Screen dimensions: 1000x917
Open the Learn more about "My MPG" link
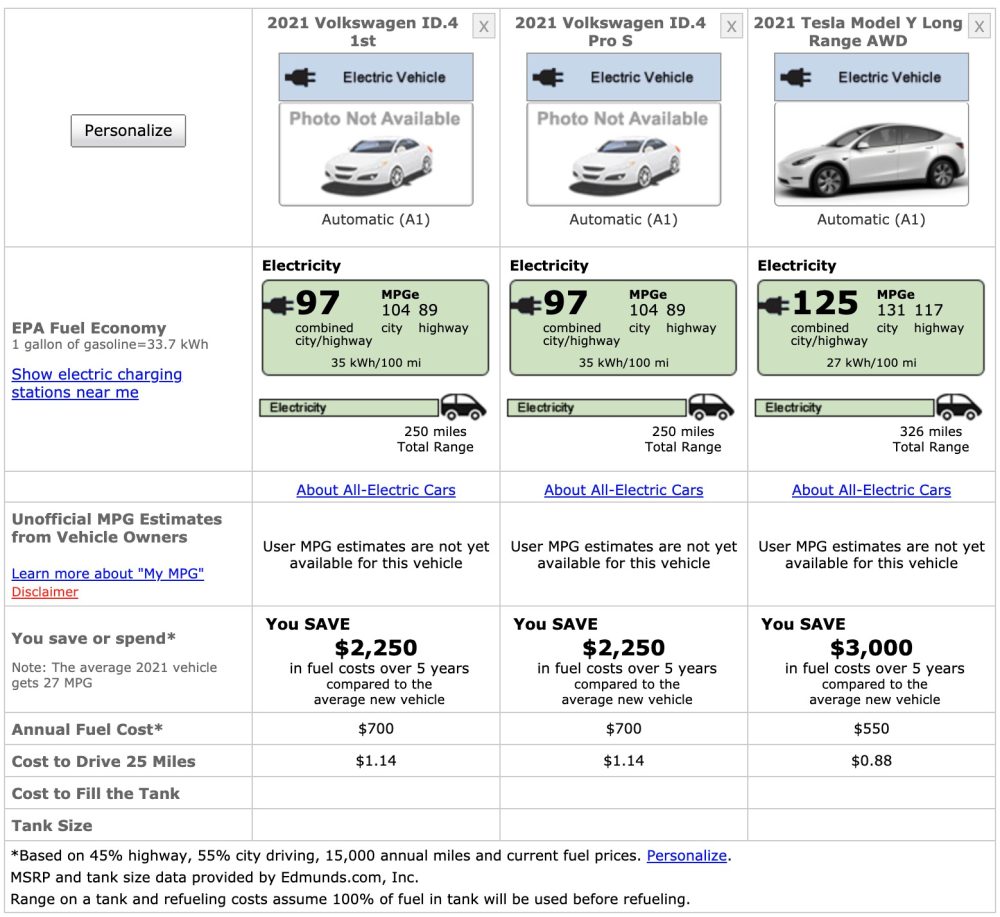[x=108, y=573]
